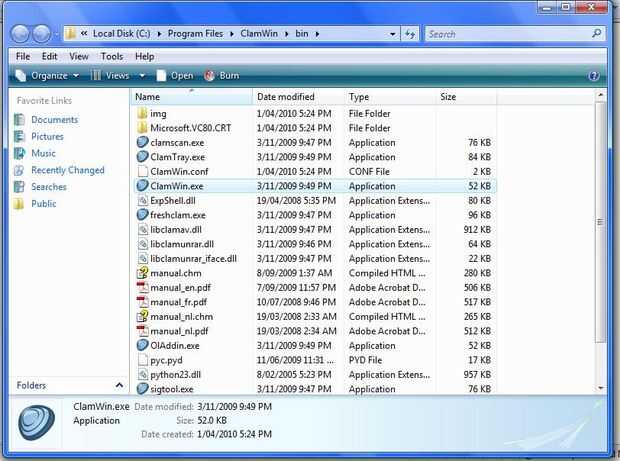Open the Documents favorite link

click(x=54, y=119)
